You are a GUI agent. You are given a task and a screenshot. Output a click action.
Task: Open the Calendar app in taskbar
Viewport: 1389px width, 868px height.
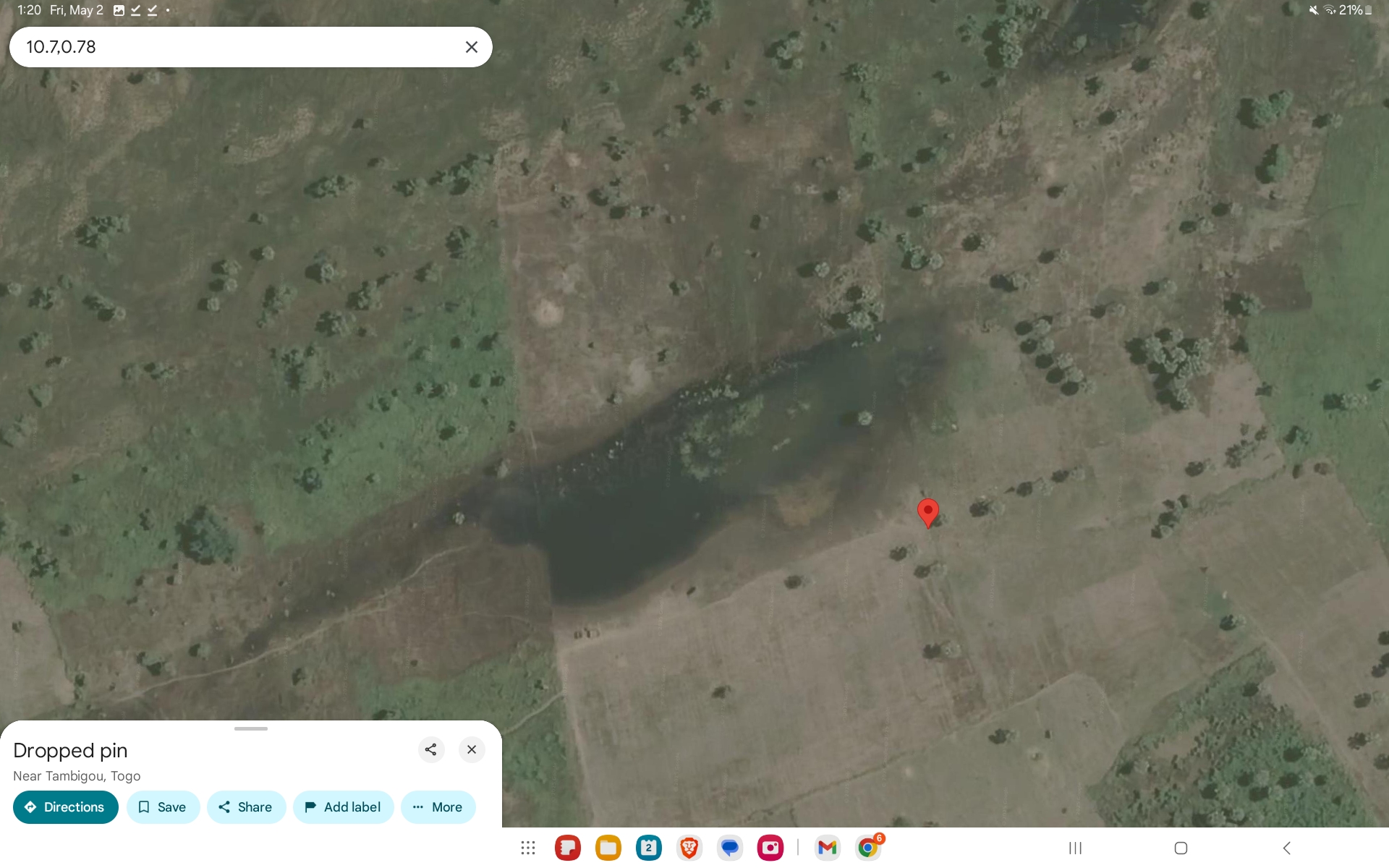[649, 848]
